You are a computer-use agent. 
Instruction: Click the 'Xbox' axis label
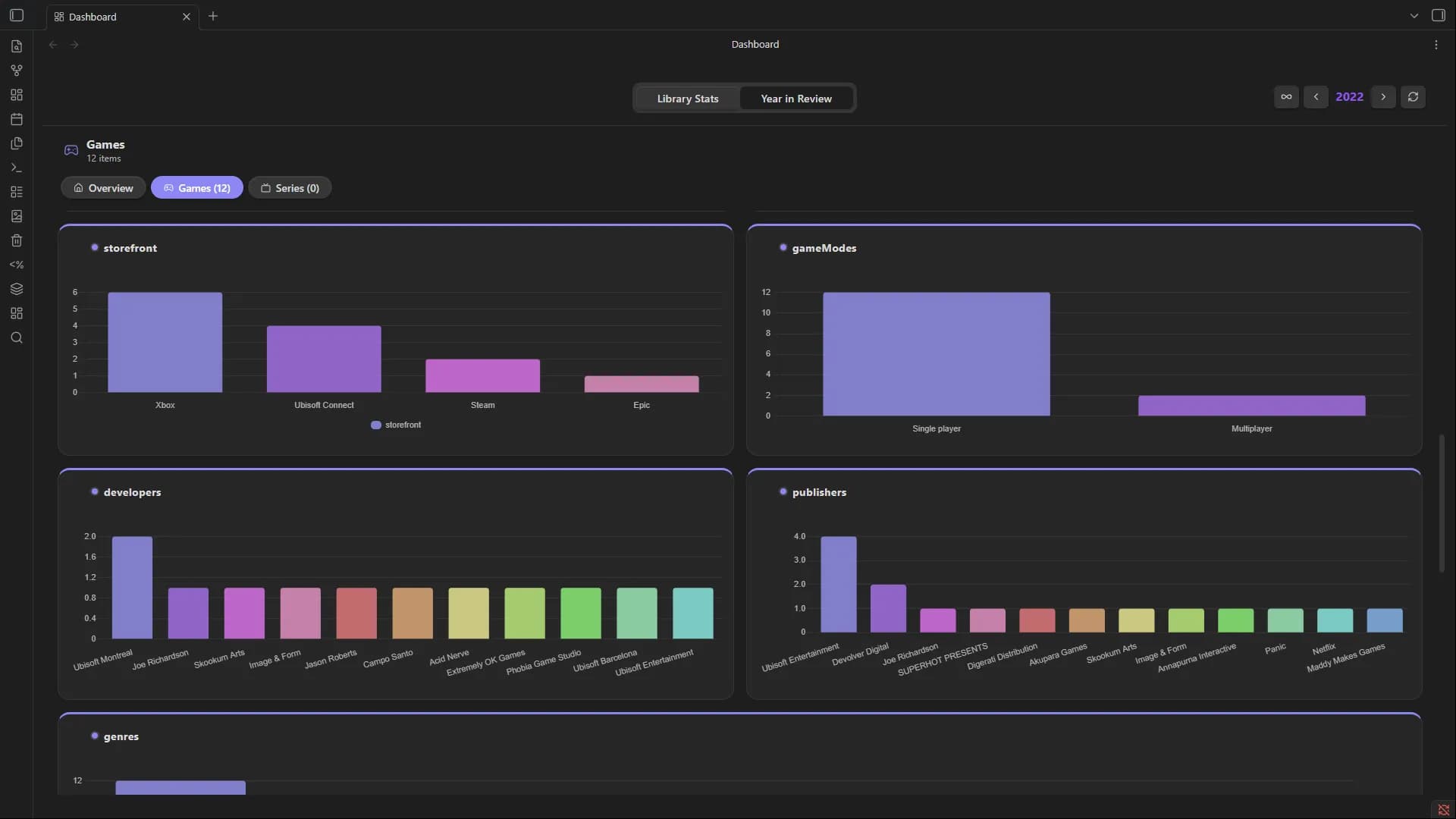click(165, 406)
